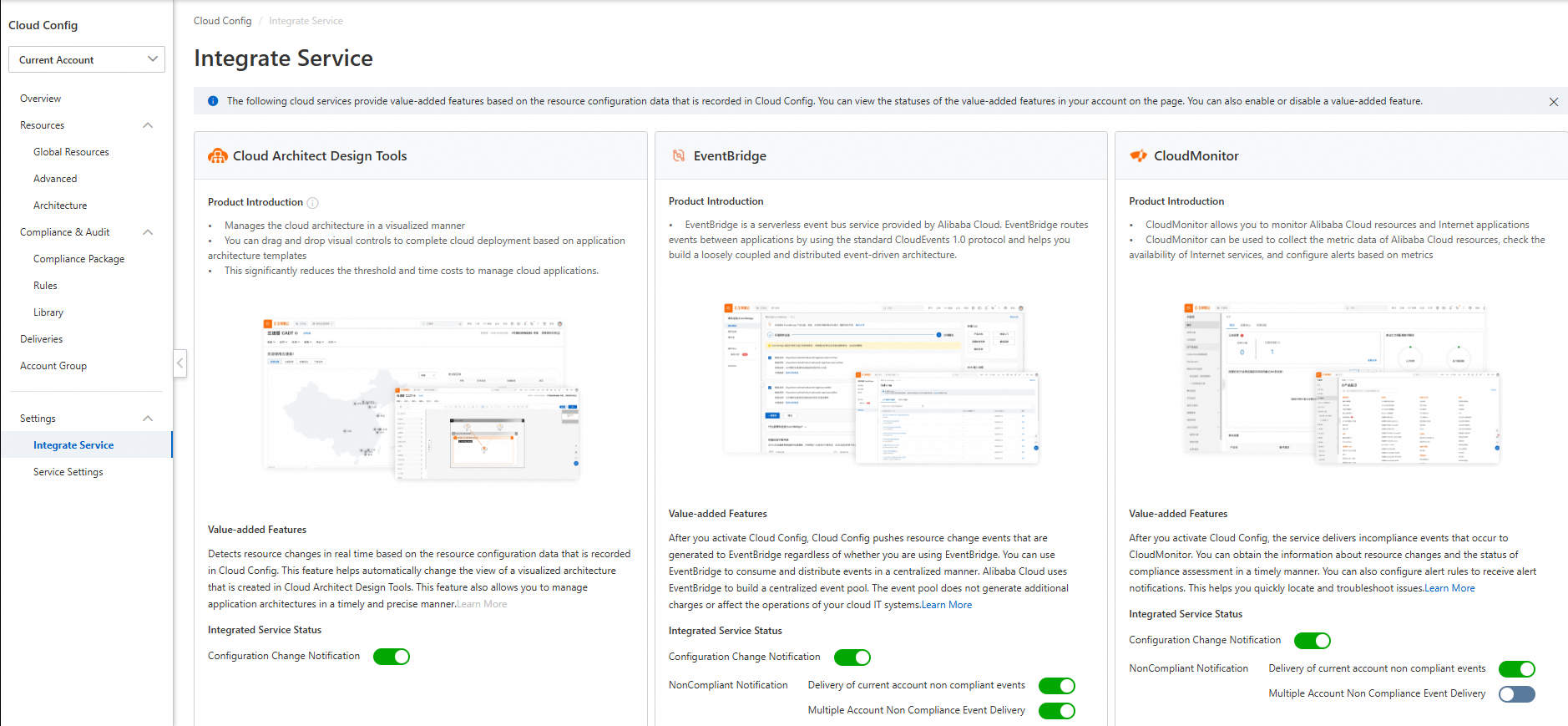The height and width of the screenshot is (726, 1568).
Task: Click Learn More in CloudMonitor description
Action: tap(1449, 588)
